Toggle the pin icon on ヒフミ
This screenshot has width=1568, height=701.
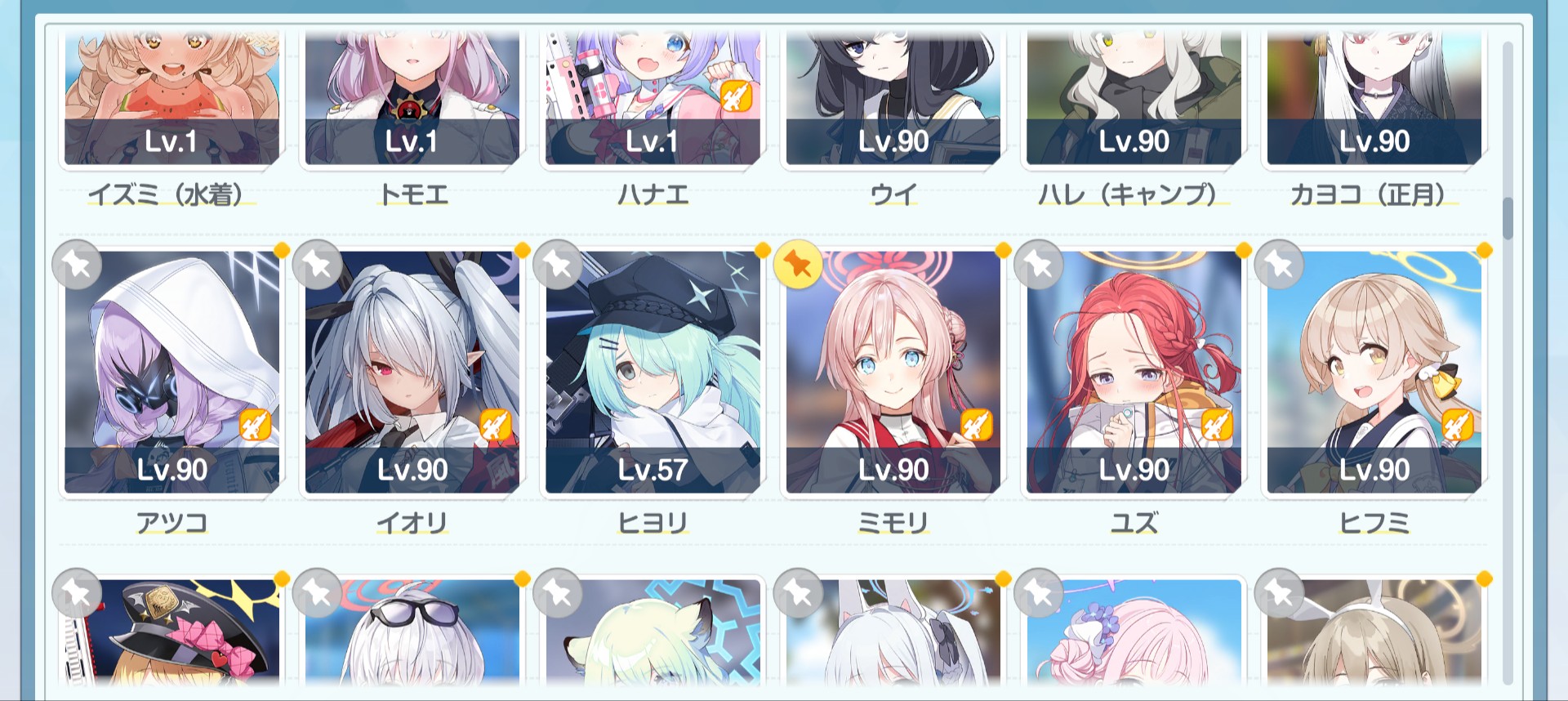(1279, 265)
